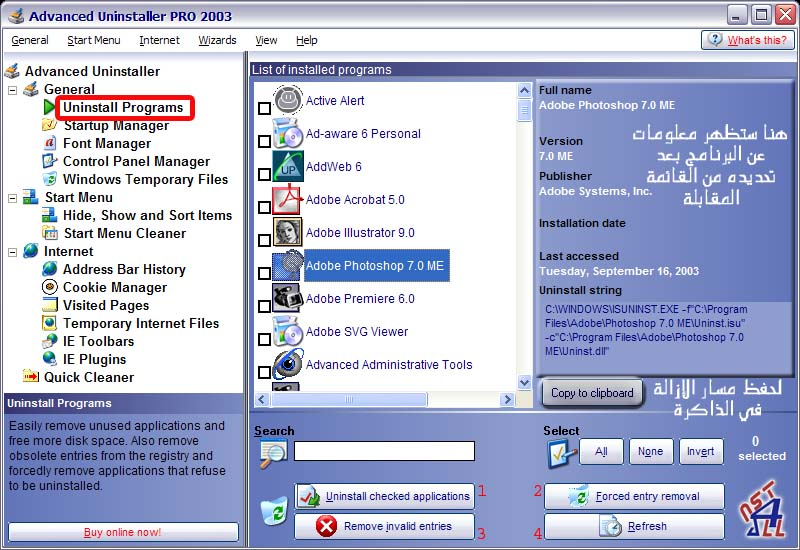Click the Cookie Manager icon
The height and width of the screenshot is (550, 800).
click(49, 287)
